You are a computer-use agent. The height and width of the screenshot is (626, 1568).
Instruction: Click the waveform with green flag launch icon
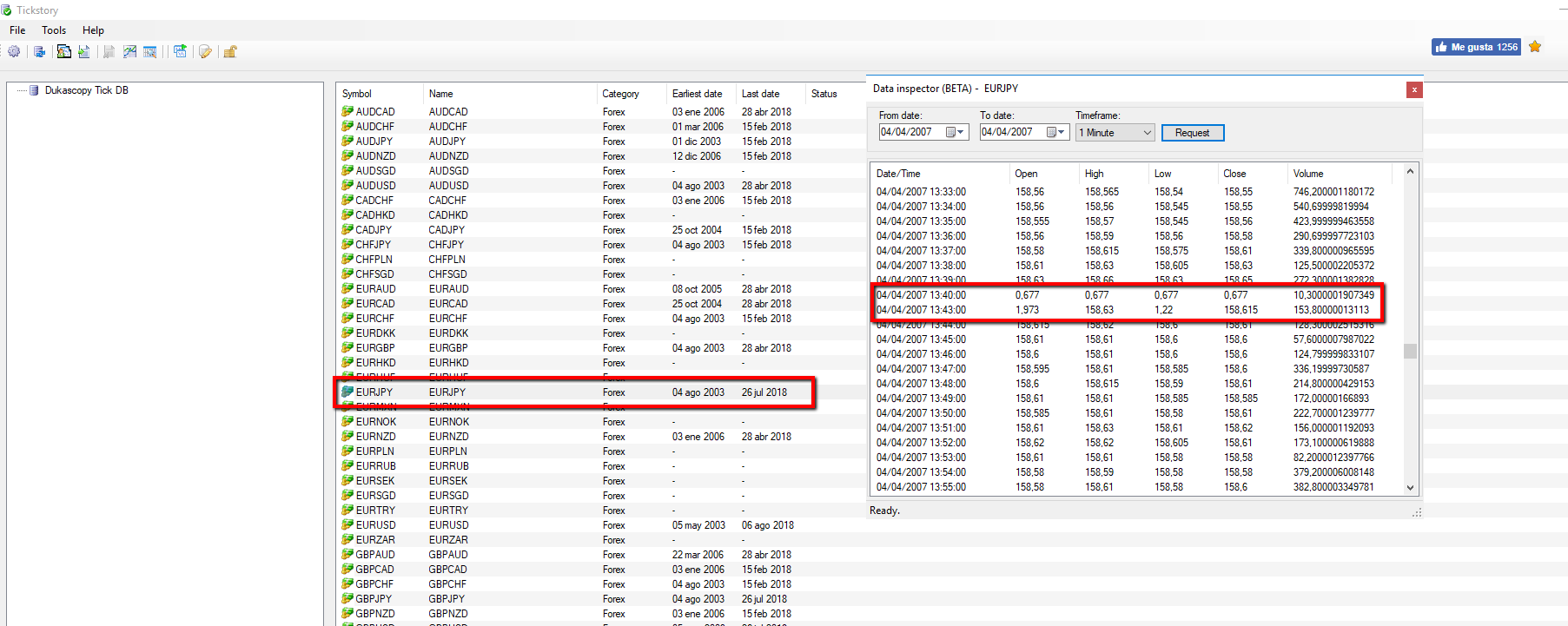180,52
